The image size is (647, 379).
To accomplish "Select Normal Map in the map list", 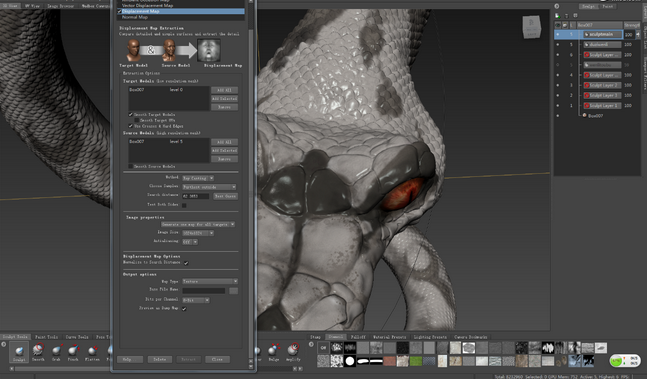I will (x=135, y=17).
